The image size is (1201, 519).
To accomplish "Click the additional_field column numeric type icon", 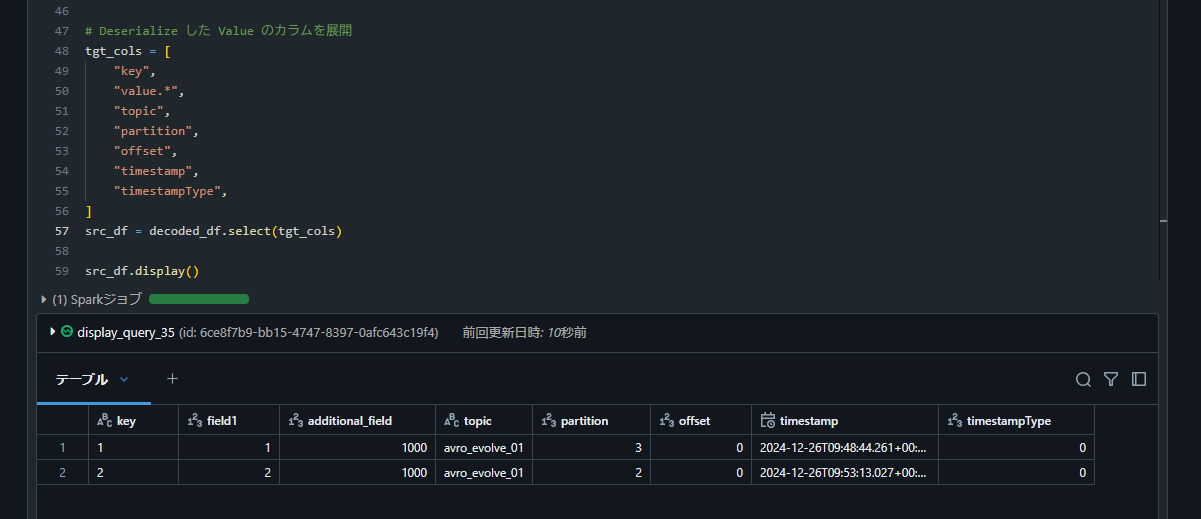I will click(x=296, y=421).
